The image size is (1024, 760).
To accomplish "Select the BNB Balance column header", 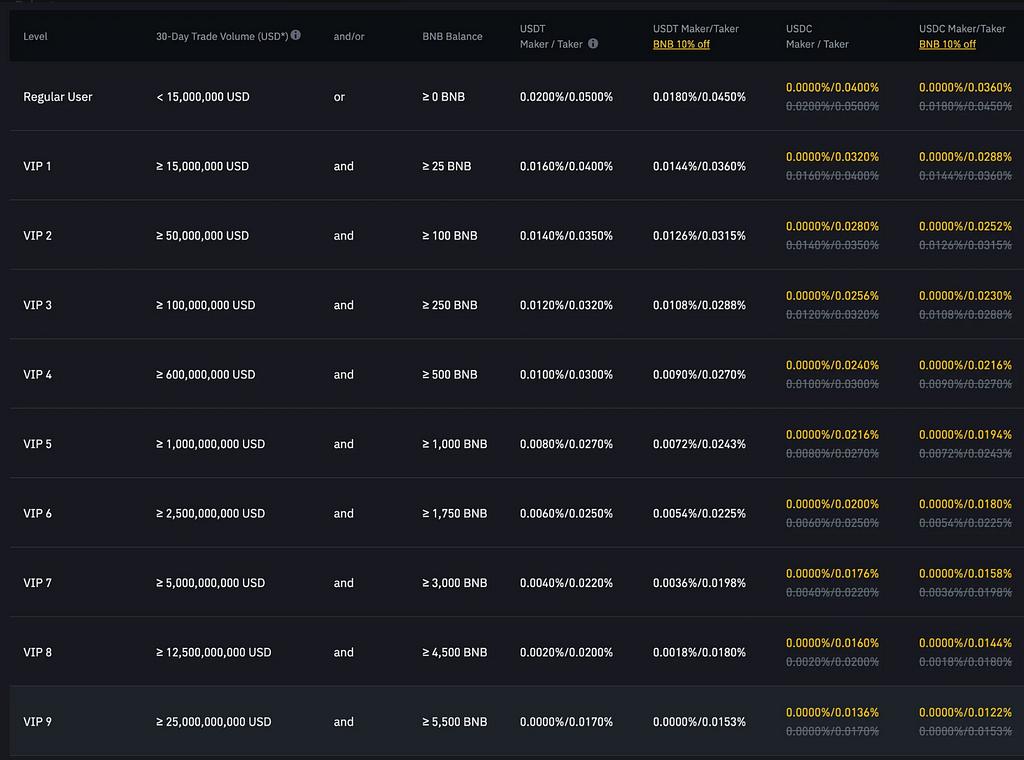I will coord(452,37).
